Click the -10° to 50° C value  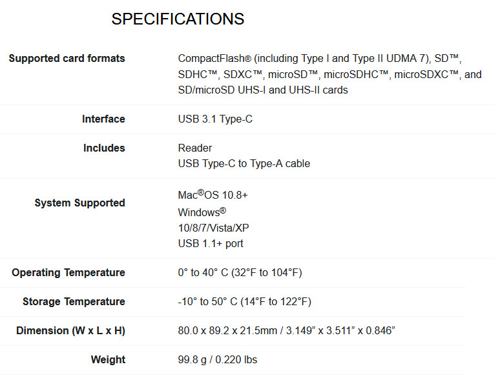[244, 302]
